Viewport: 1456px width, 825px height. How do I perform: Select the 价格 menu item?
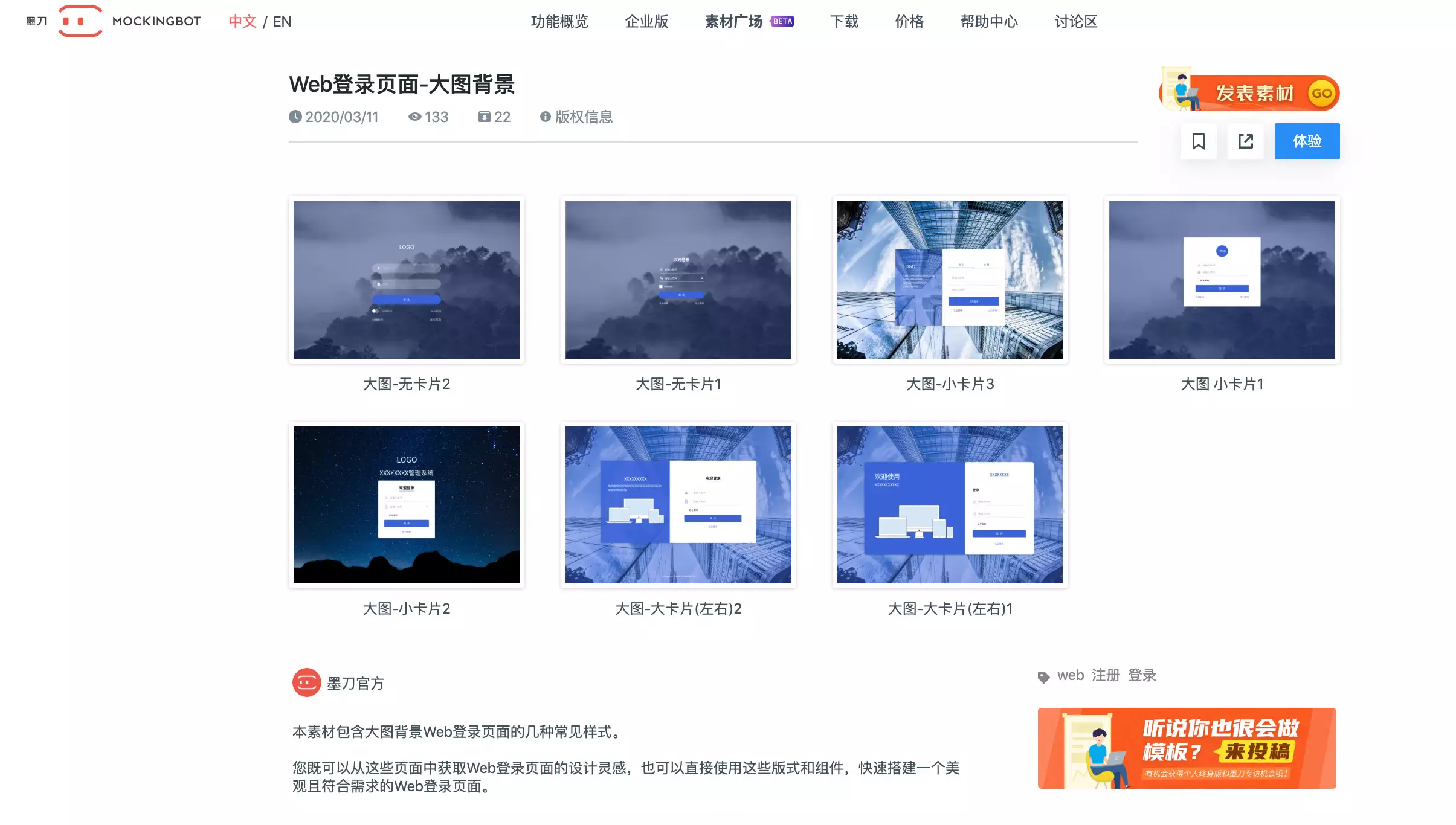coord(908,21)
